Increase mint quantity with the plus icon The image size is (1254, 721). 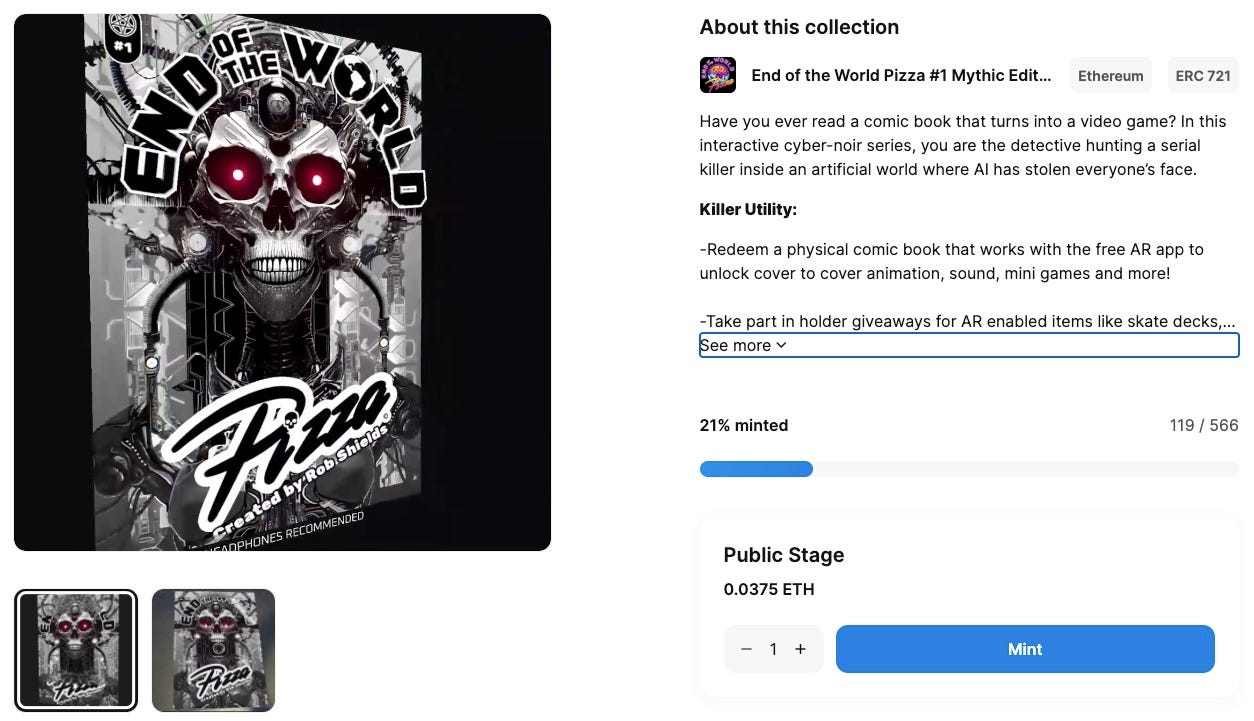click(800, 649)
